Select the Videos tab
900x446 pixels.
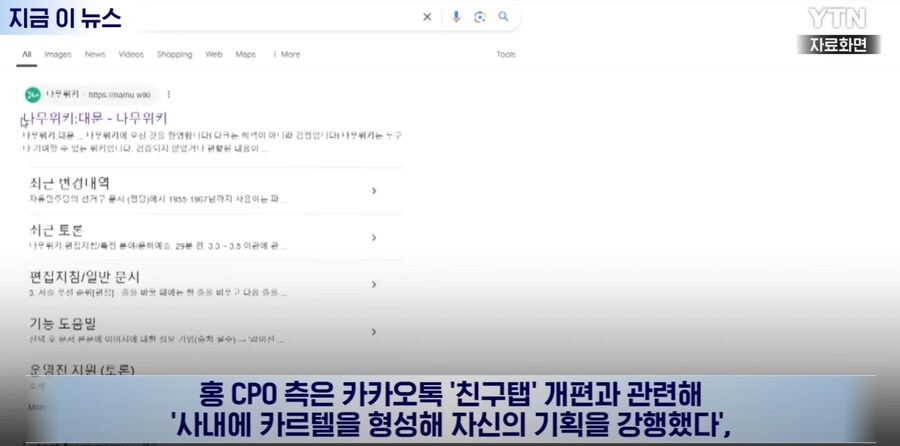(131, 54)
